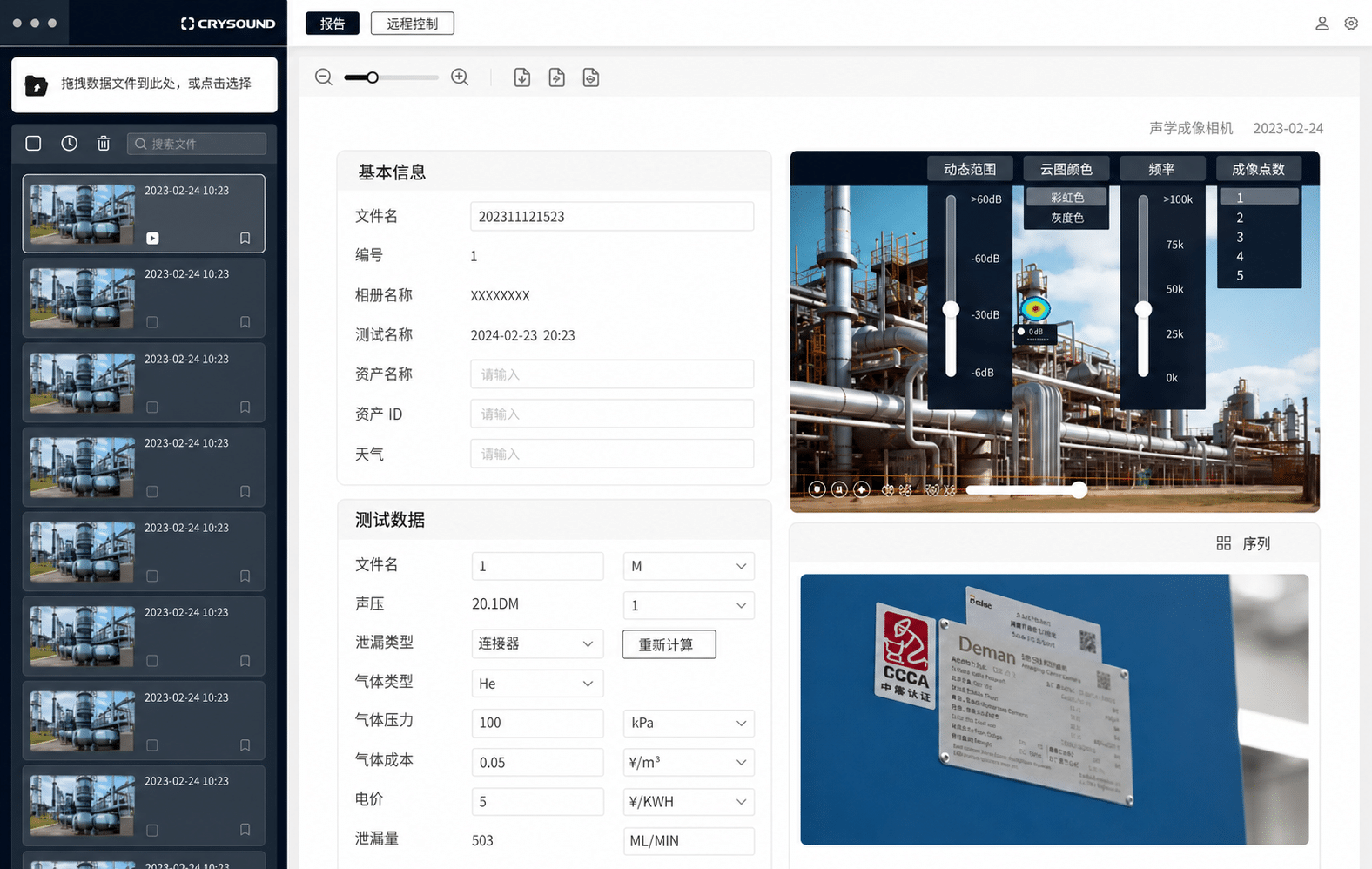Check the seventh file card's checkbox
1372x869 pixels.
[x=152, y=744]
